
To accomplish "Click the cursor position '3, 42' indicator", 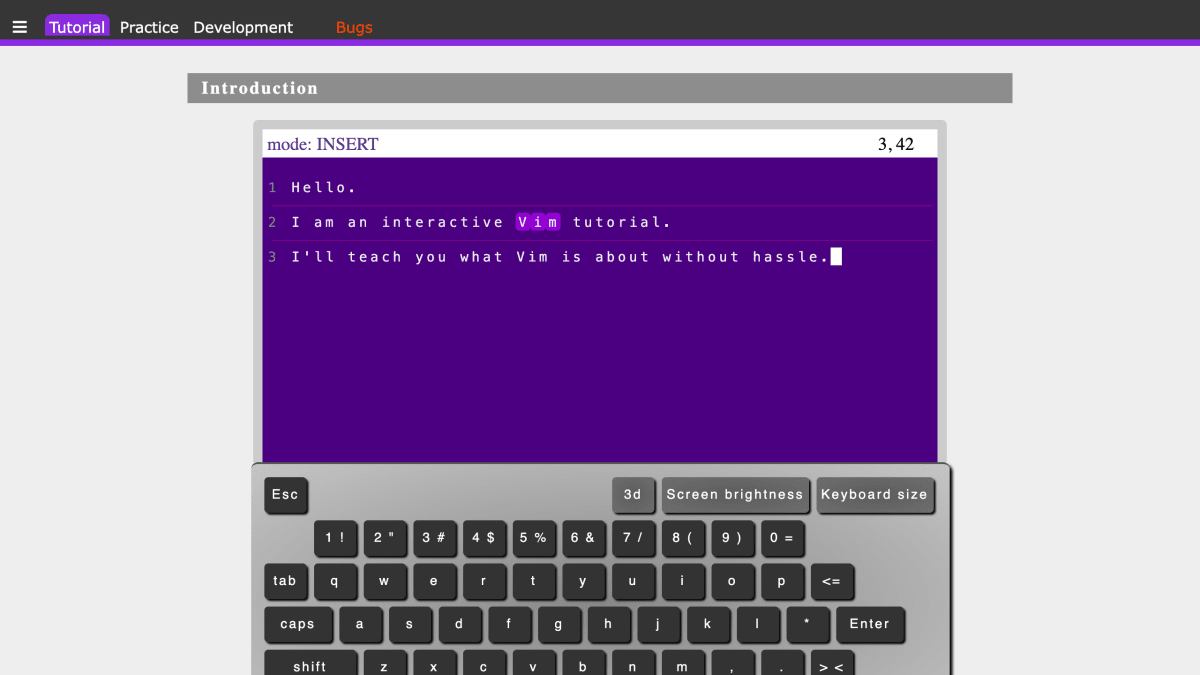I will [896, 144].
